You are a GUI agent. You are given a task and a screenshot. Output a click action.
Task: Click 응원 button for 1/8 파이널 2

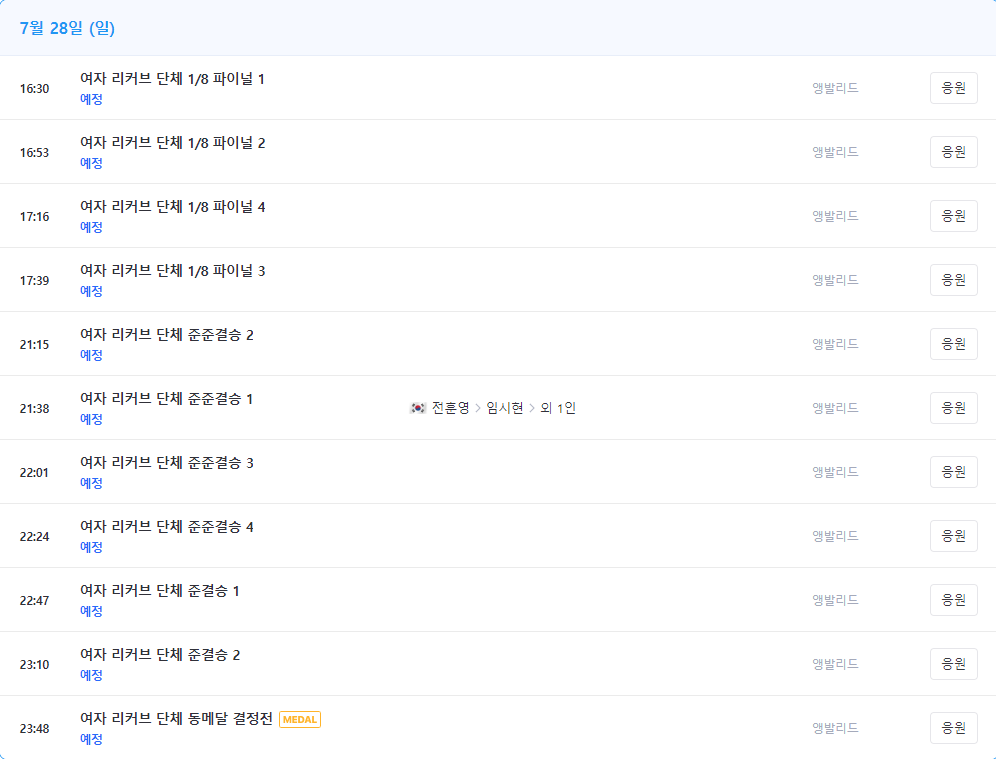(953, 152)
